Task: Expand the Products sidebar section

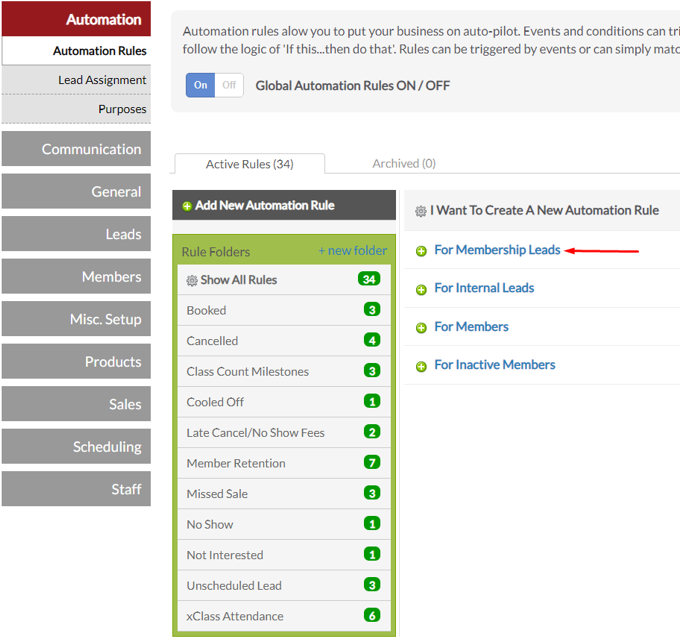Action: (77, 362)
